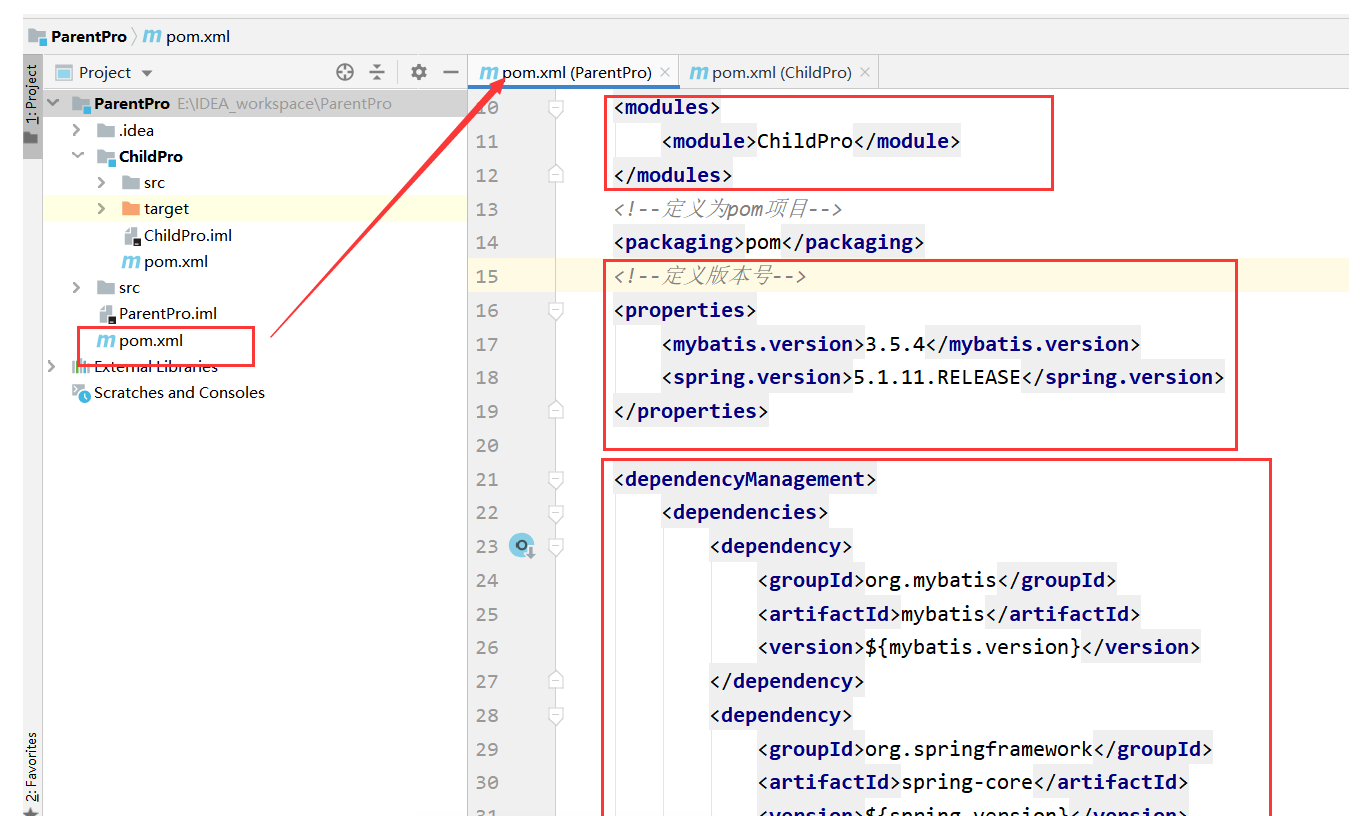Click the comment on line 13
The height and width of the screenshot is (816, 1366).
[728, 209]
